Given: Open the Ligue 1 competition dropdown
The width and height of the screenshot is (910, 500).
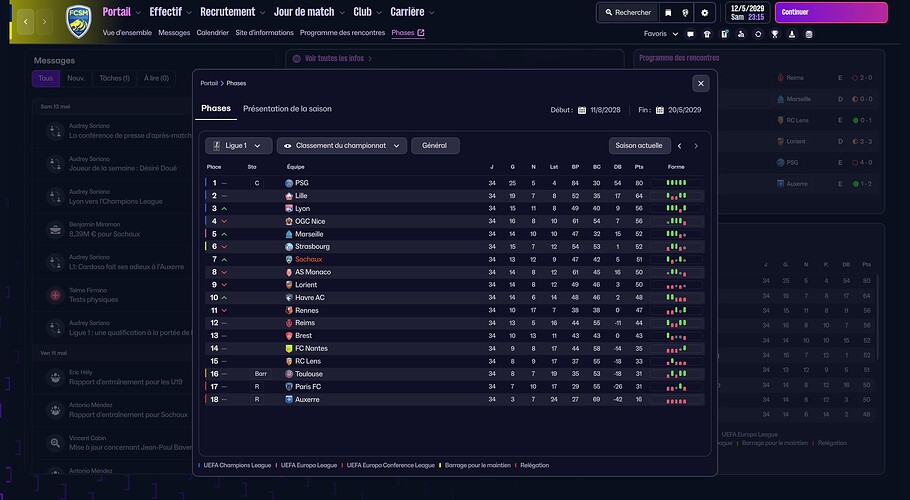Looking at the screenshot, I should tap(239, 146).
